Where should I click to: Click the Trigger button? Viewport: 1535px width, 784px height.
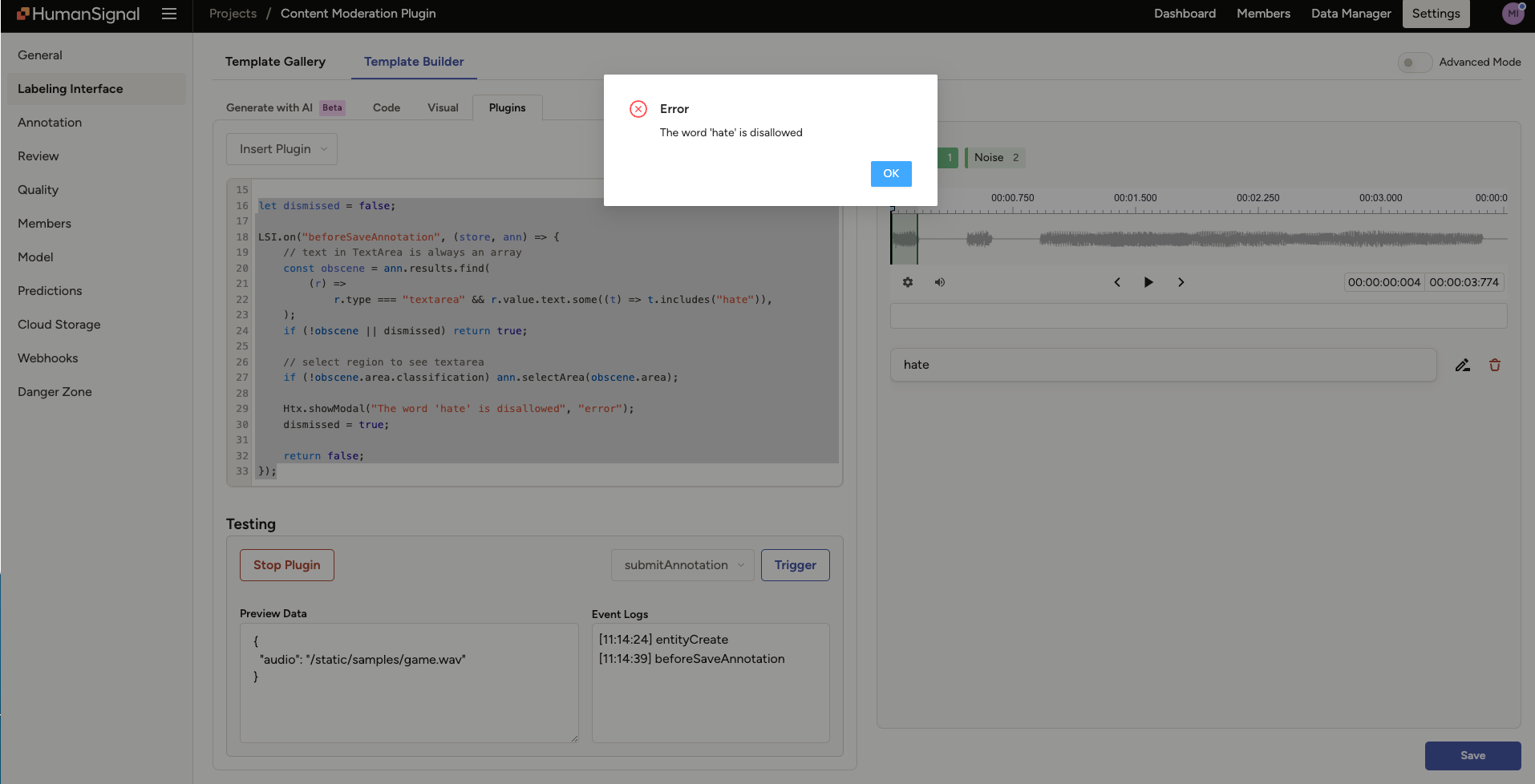click(x=796, y=565)
